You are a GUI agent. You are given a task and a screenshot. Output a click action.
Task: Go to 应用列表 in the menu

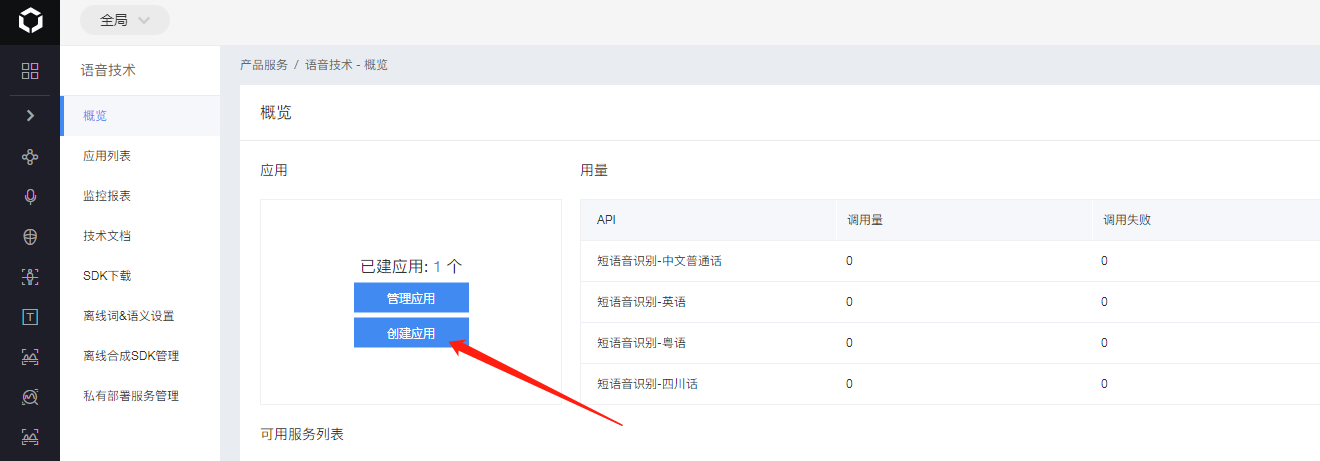click(107, 156)
